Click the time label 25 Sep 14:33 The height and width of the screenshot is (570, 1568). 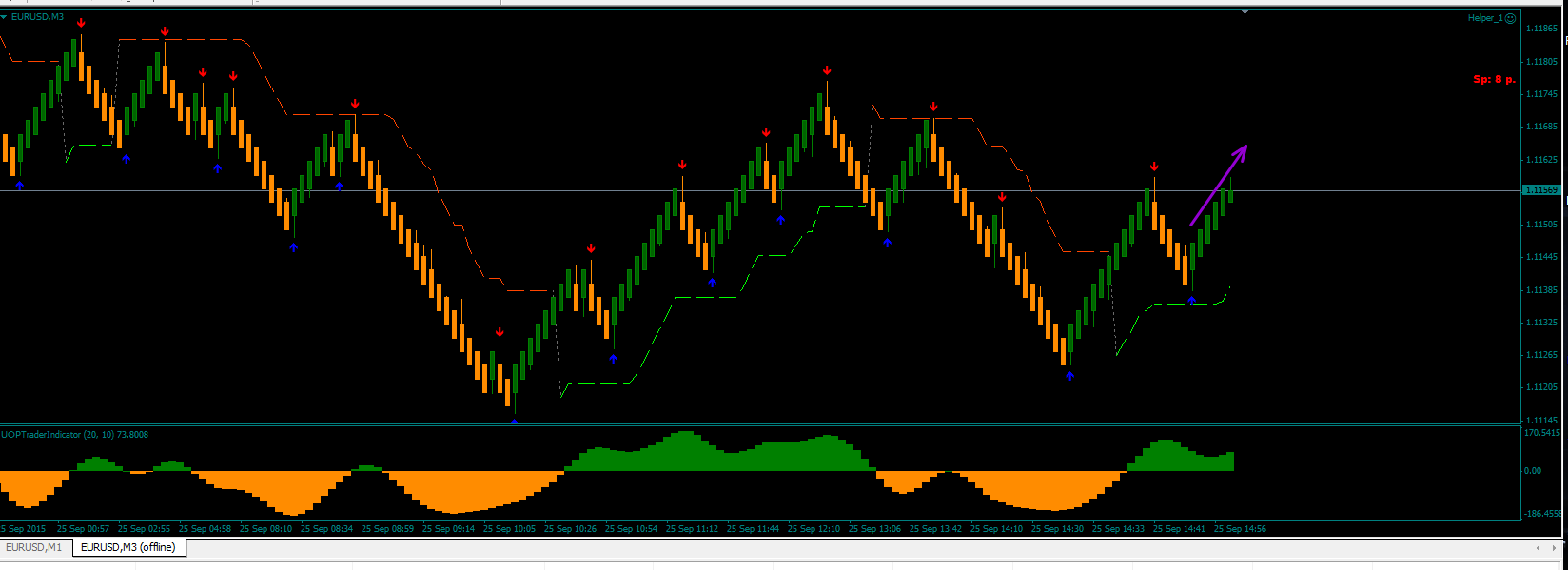(1118, 529)
